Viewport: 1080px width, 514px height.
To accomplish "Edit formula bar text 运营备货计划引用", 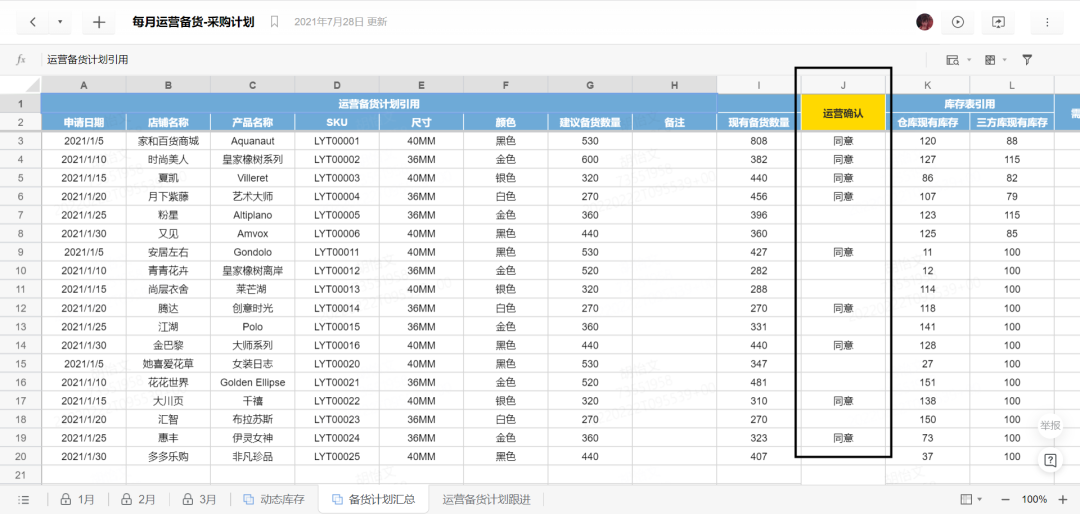I will click(x=87, y=60).
